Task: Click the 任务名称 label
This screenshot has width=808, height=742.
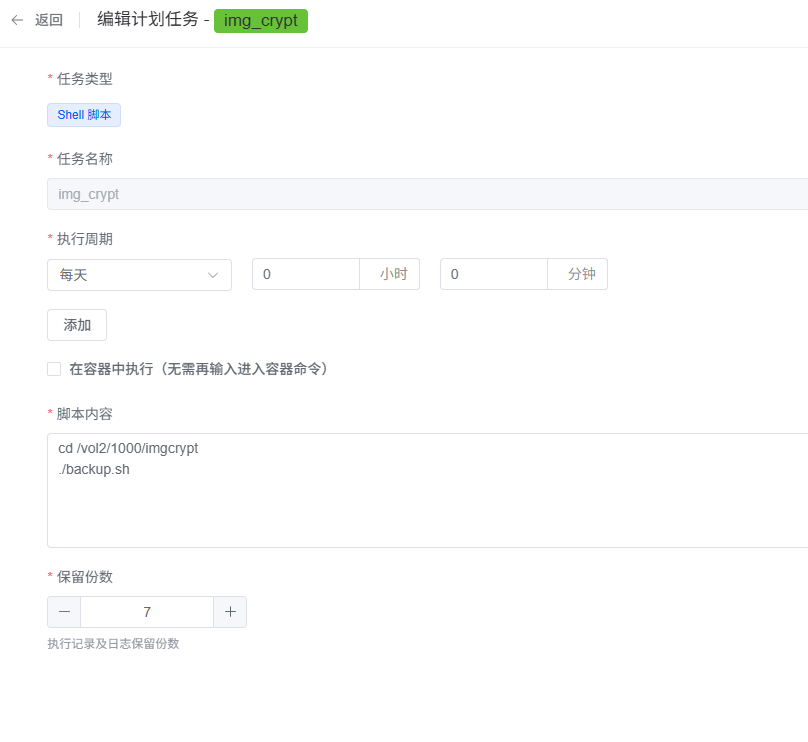Action: (85, 159)
